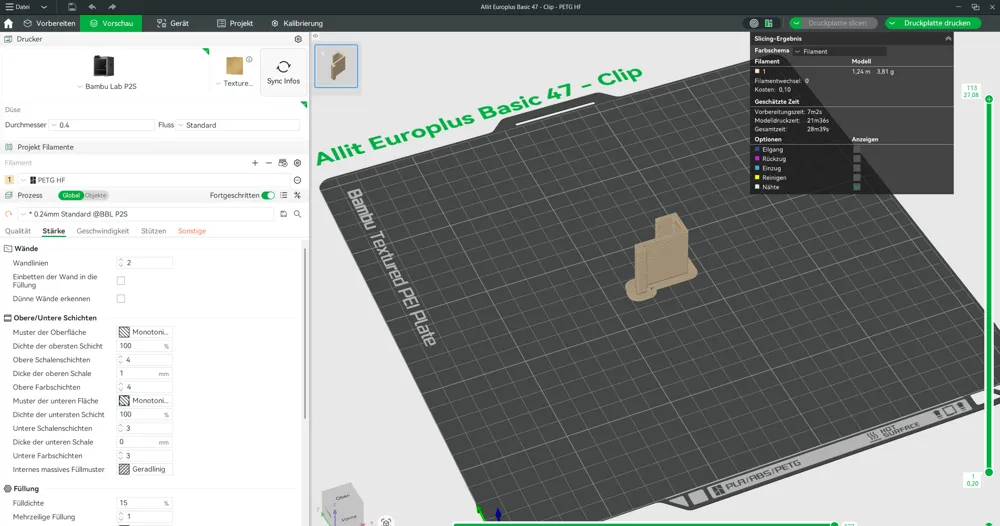Click the green plate layout icon in top bar
The image size is (1000, 526).
pyautogui.click(x=769, y=24)
